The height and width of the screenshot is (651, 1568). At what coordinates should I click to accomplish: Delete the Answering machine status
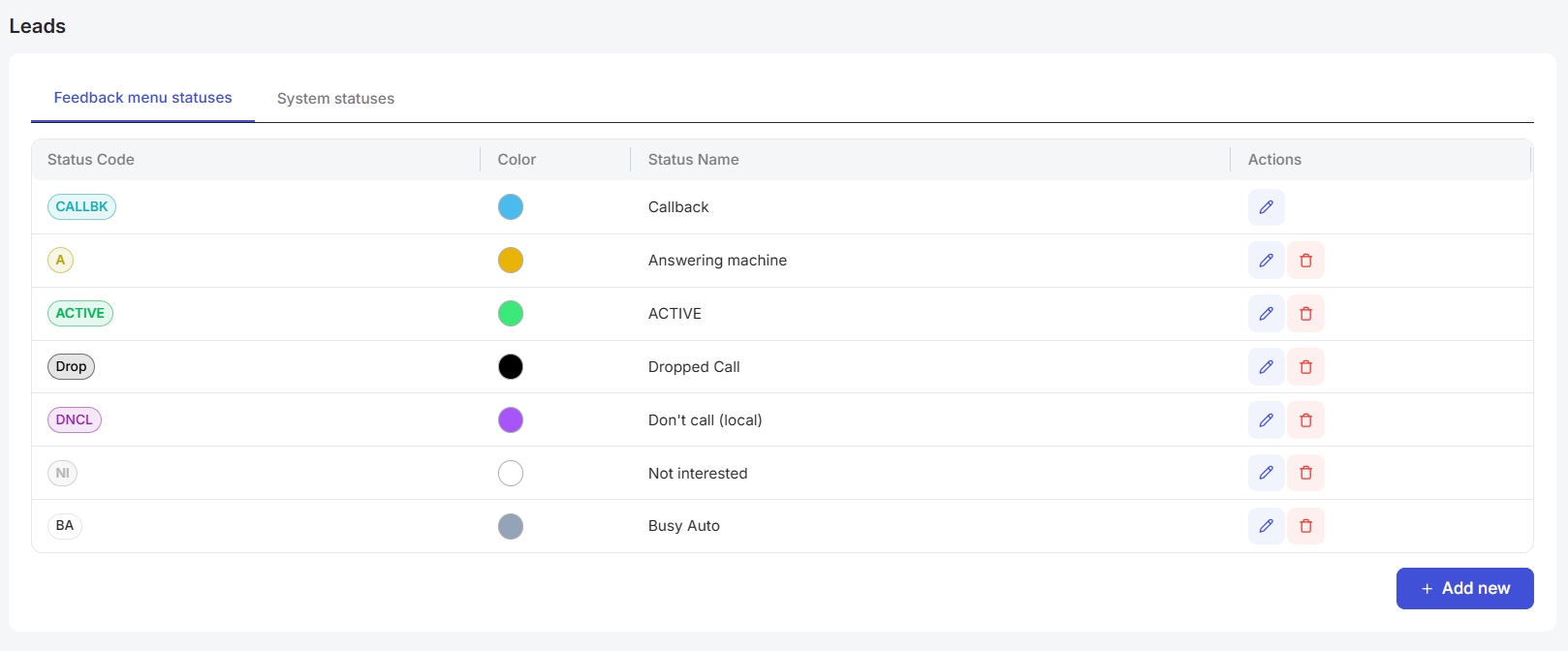1305,261
